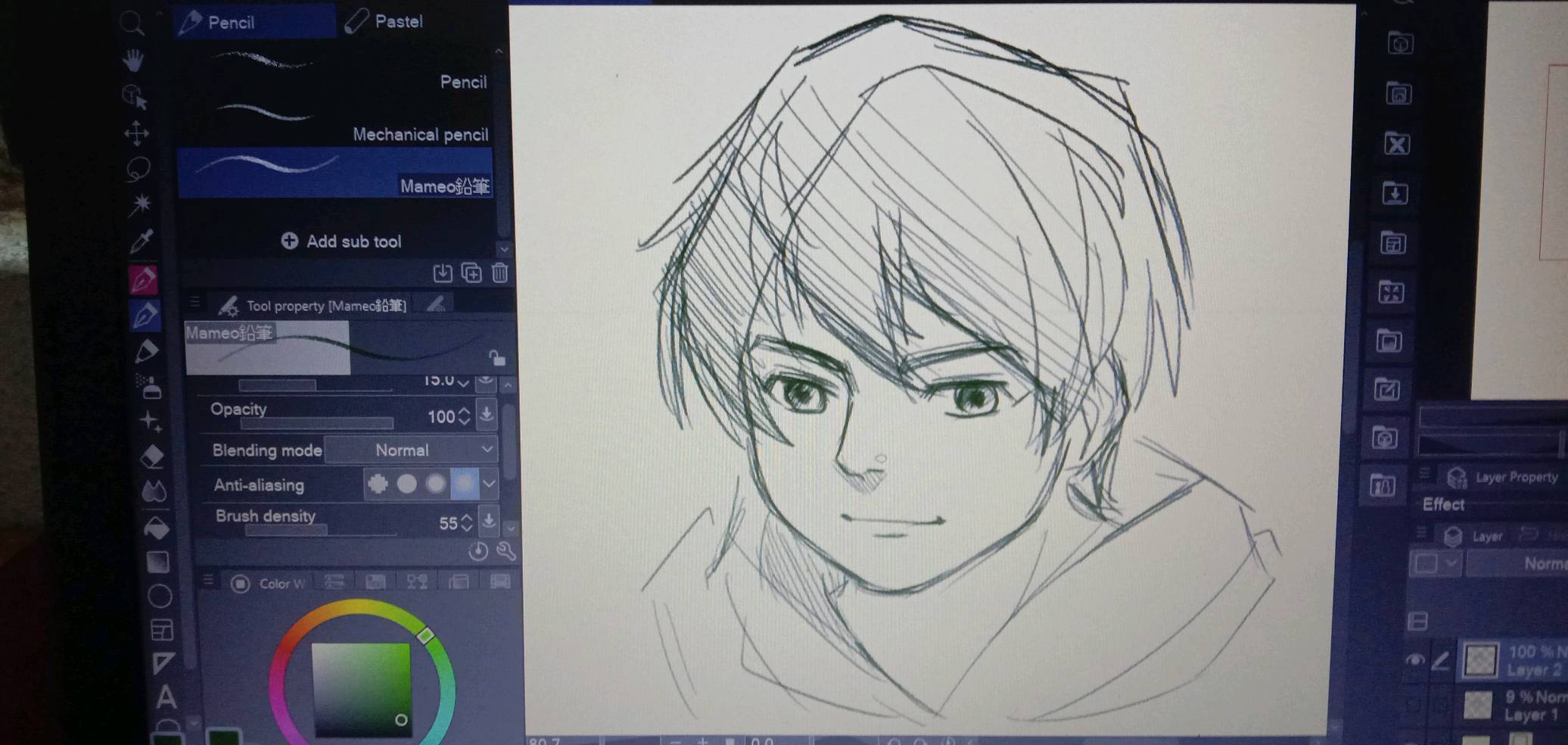Select the Text A tool
Image resolution: width=1568 pixels, height=745 pixels.
[x=166, y=697]
